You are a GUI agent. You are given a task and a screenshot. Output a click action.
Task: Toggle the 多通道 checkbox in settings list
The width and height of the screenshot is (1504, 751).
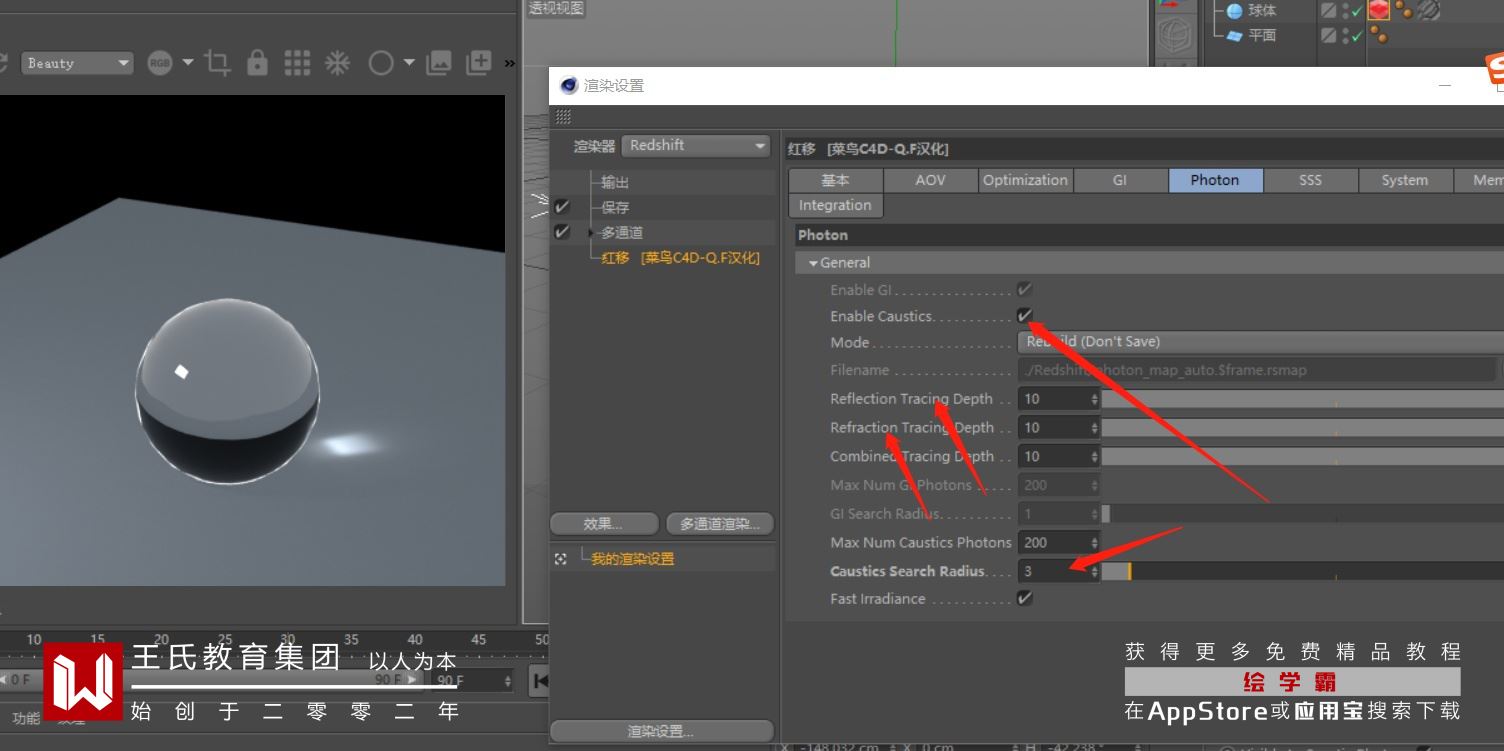pyautogui.click(x=562, y=232)
